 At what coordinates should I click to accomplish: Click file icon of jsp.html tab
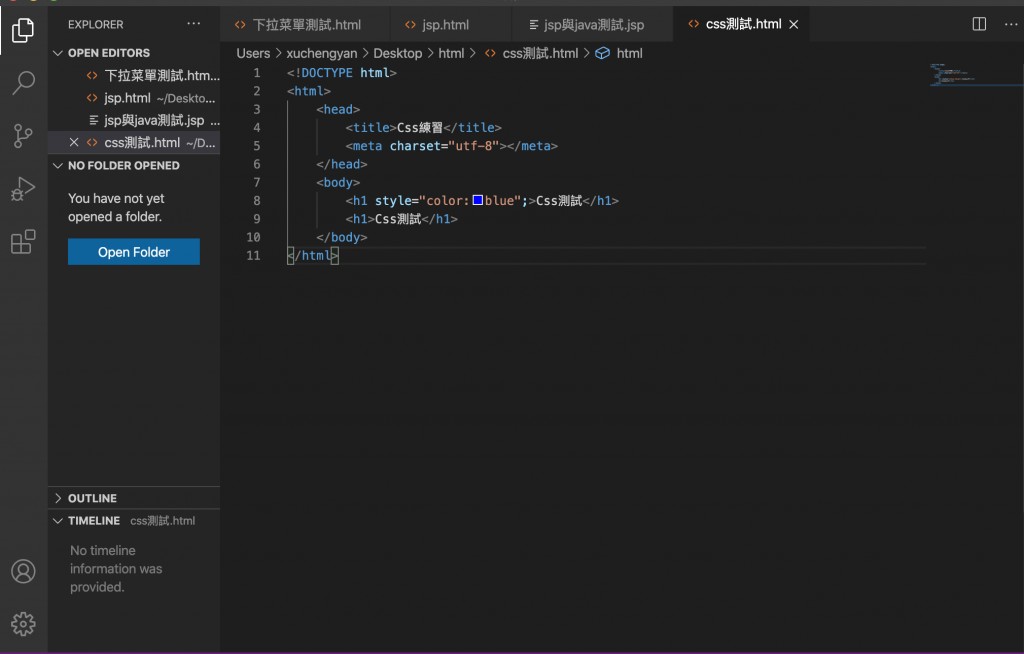point(410,25)
